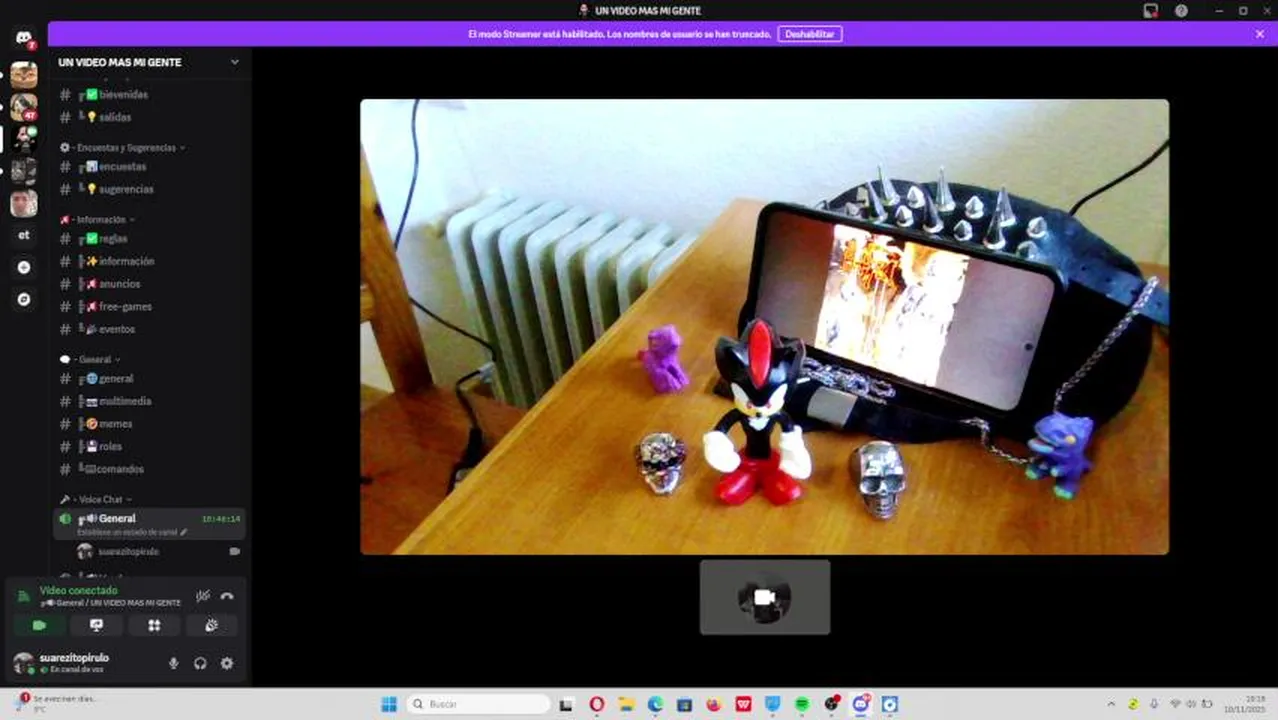Open the inbox icon in title bar
This screenshot has height=720, width=1278.
[1151, 10]
